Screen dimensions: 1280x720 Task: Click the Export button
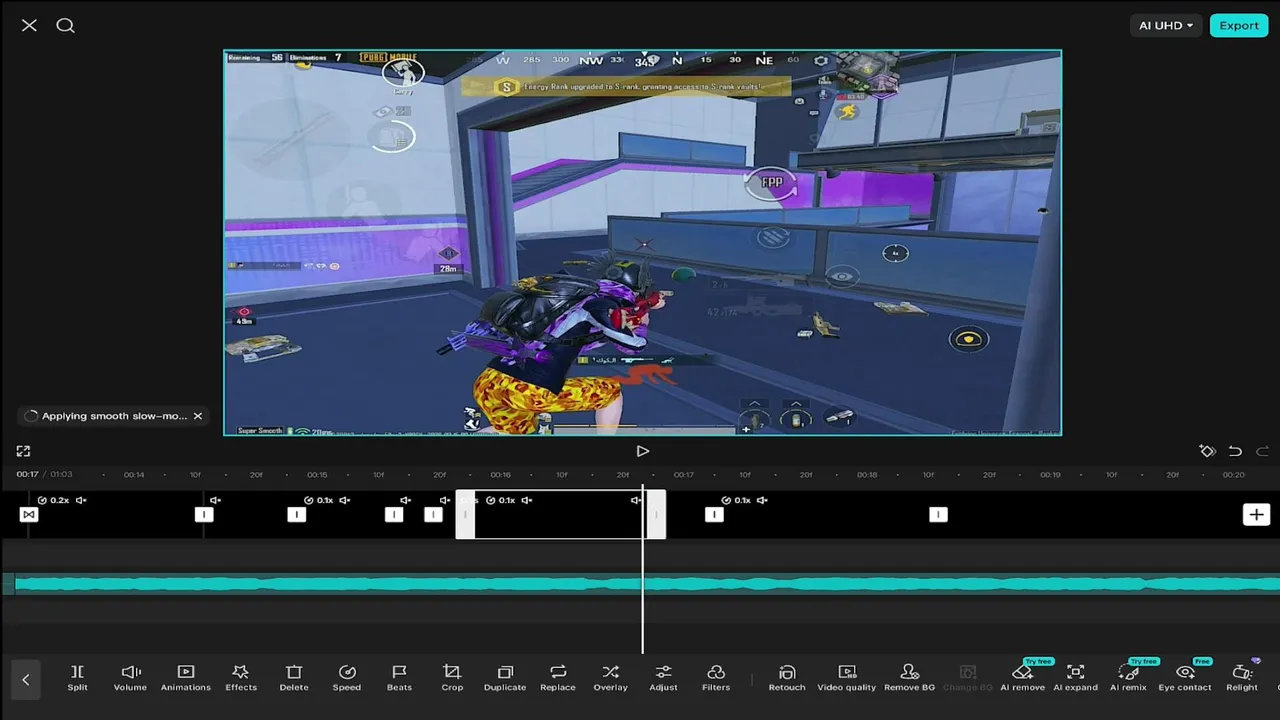(1239, 26)
